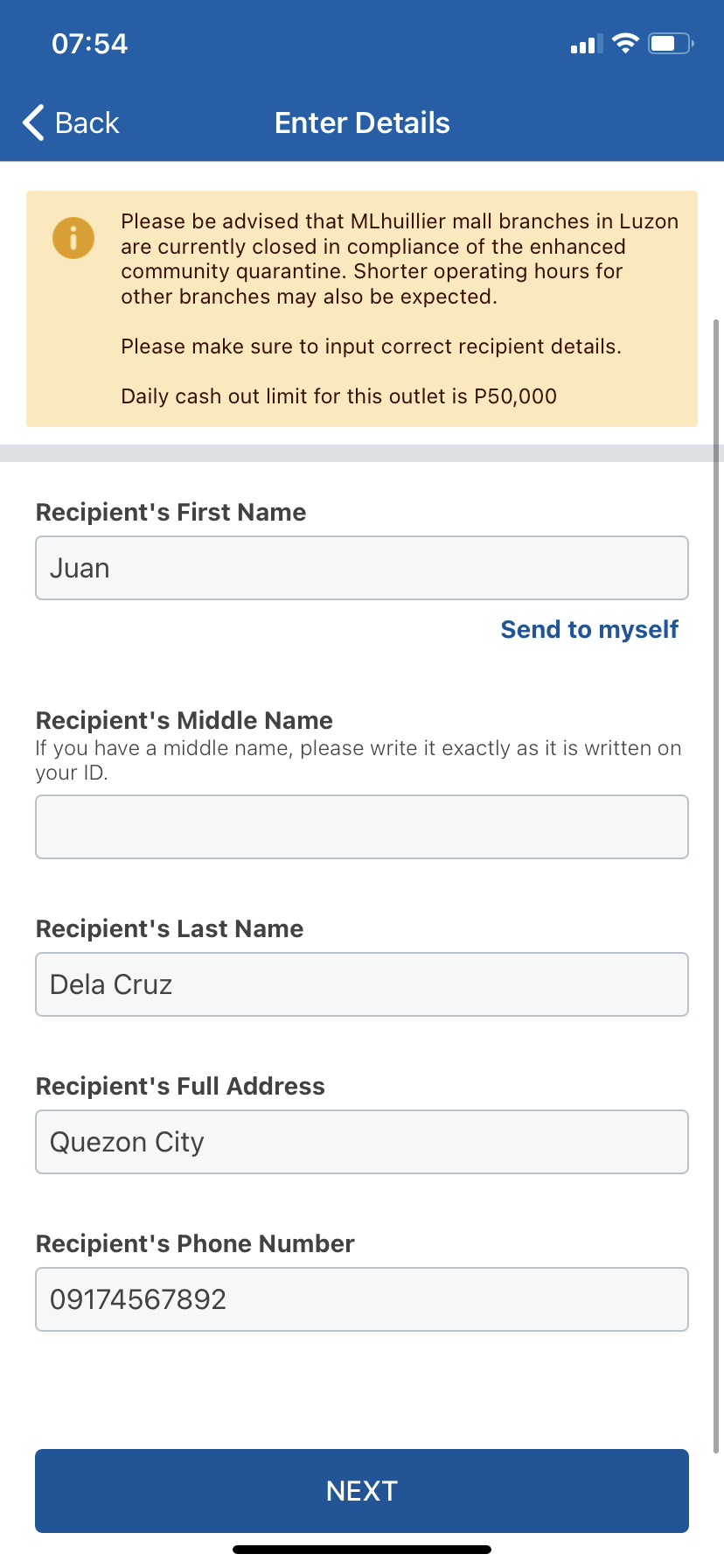Click the Send to myself link
The width and height of the screenshot is (724, 1568).
coord(589,629)
